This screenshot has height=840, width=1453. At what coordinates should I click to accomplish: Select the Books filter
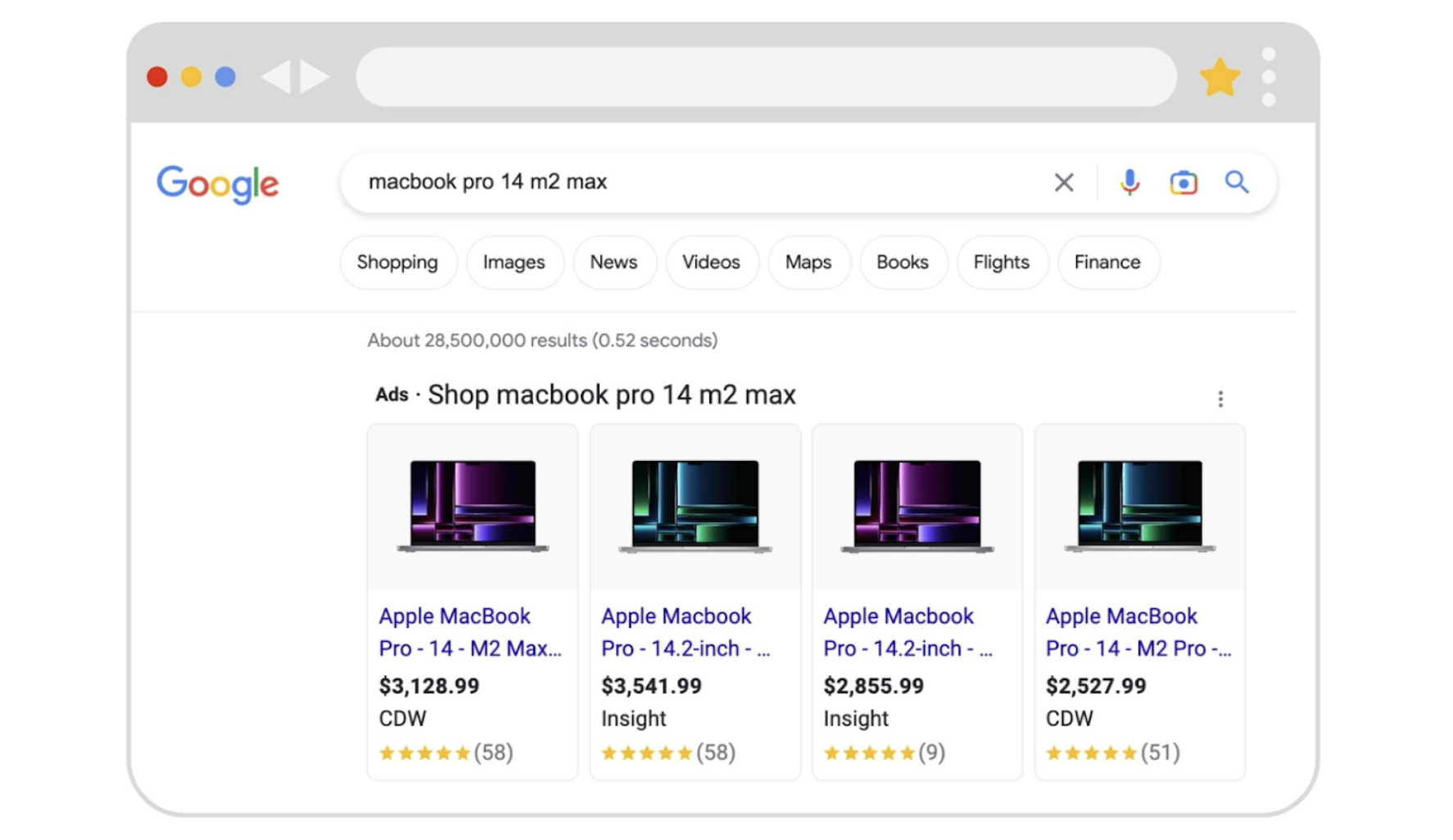tap(903, 262)
